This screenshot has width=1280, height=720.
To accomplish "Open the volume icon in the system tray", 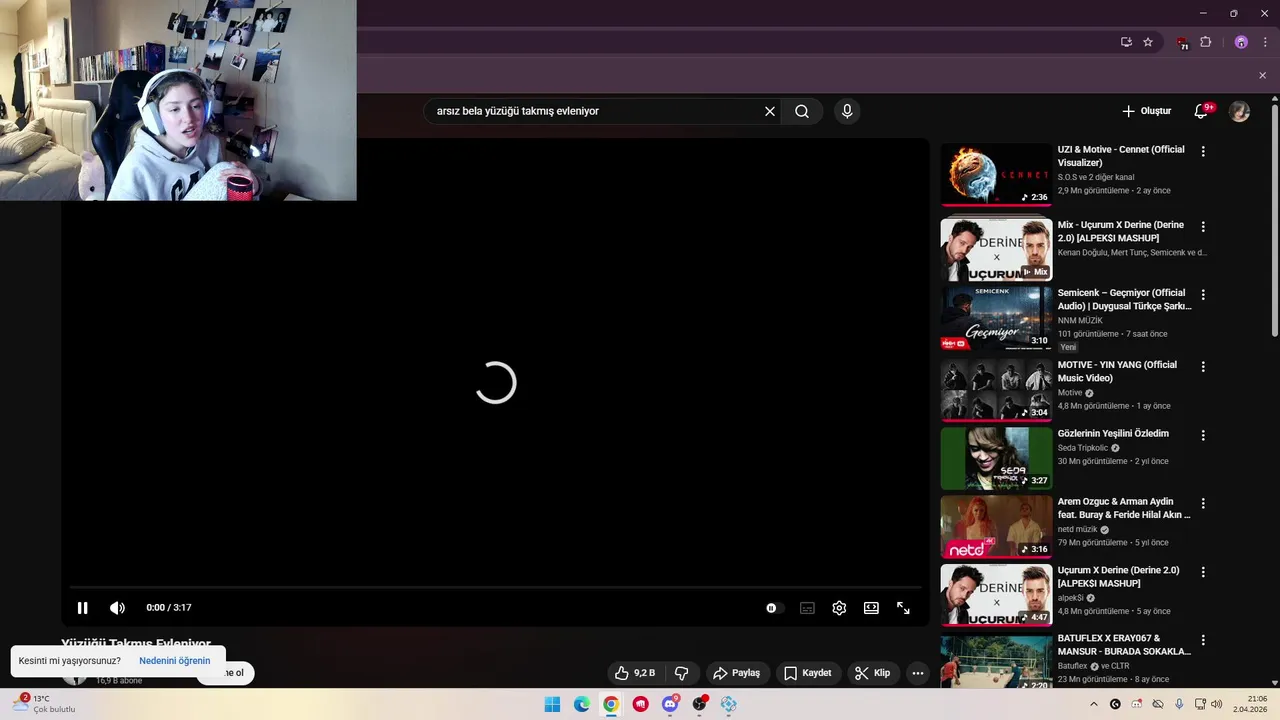I will 1216,704.
